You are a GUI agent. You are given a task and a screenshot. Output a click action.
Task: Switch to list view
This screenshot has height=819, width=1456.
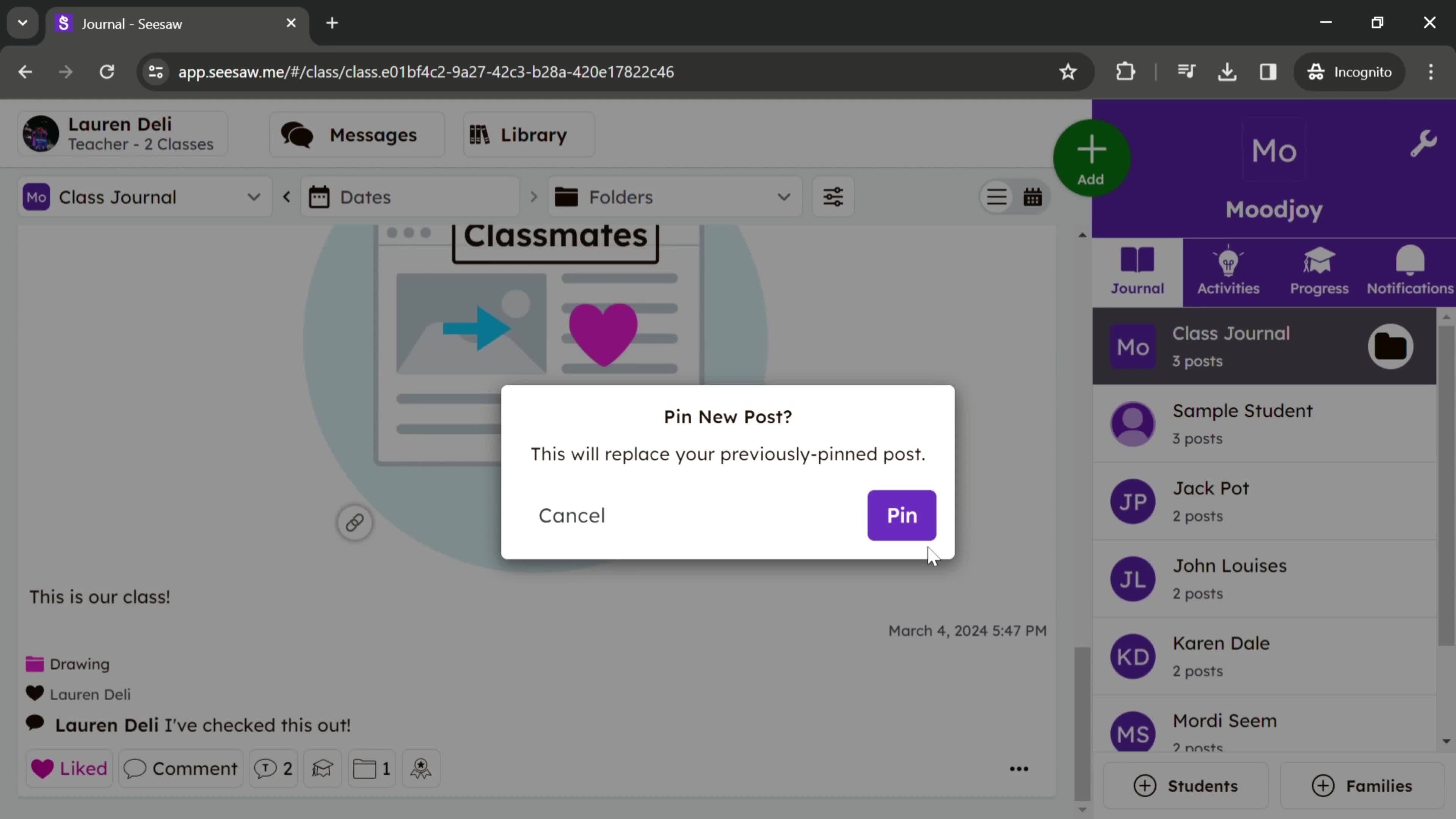[996, 197]
